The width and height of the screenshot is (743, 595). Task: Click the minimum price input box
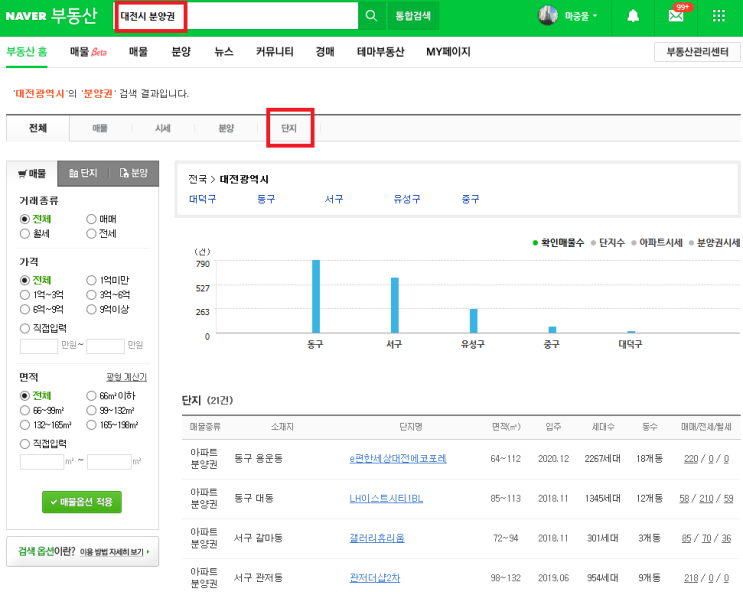click(x=39, y=346)
